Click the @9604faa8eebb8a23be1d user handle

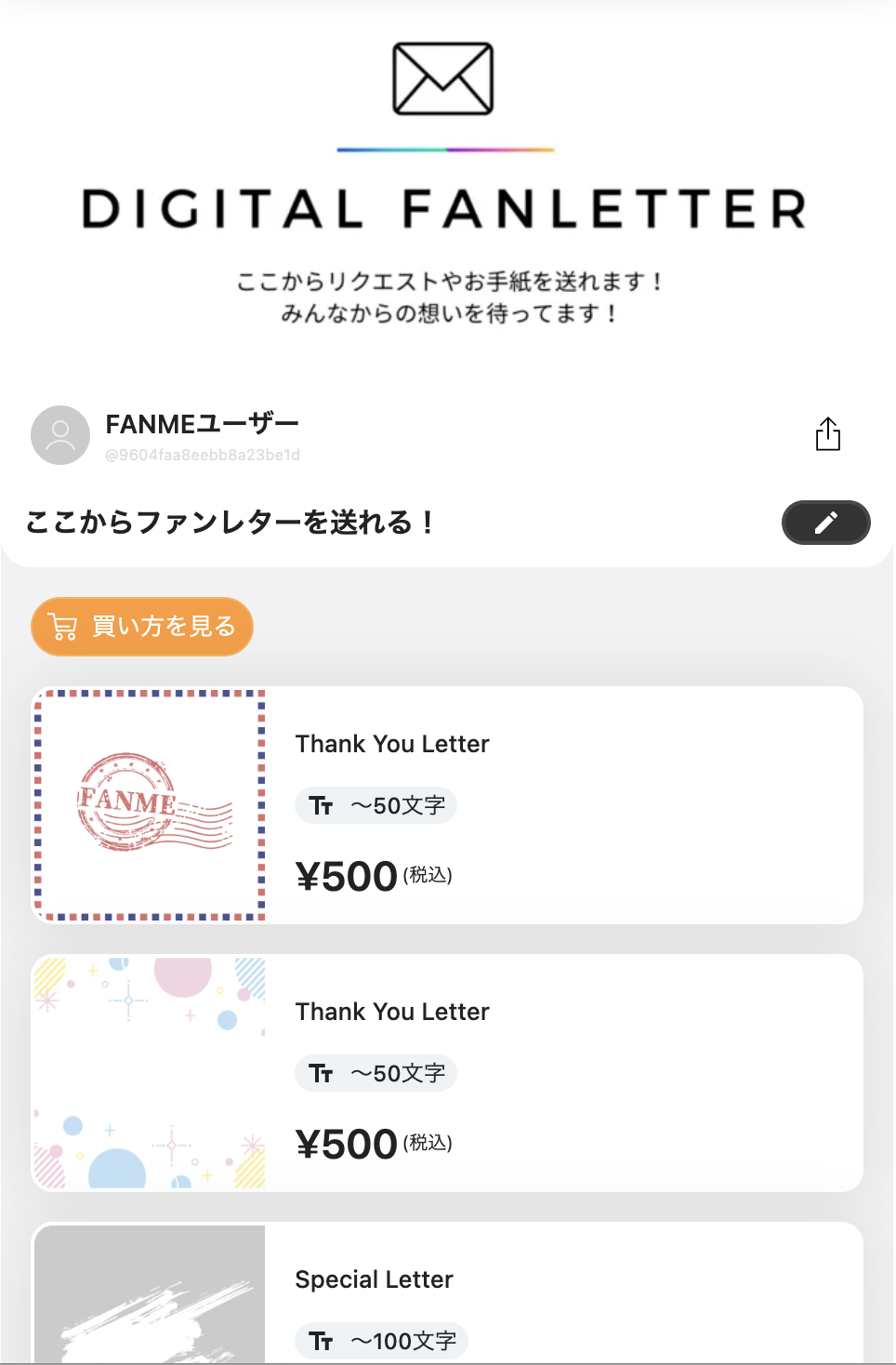[203, 455]
